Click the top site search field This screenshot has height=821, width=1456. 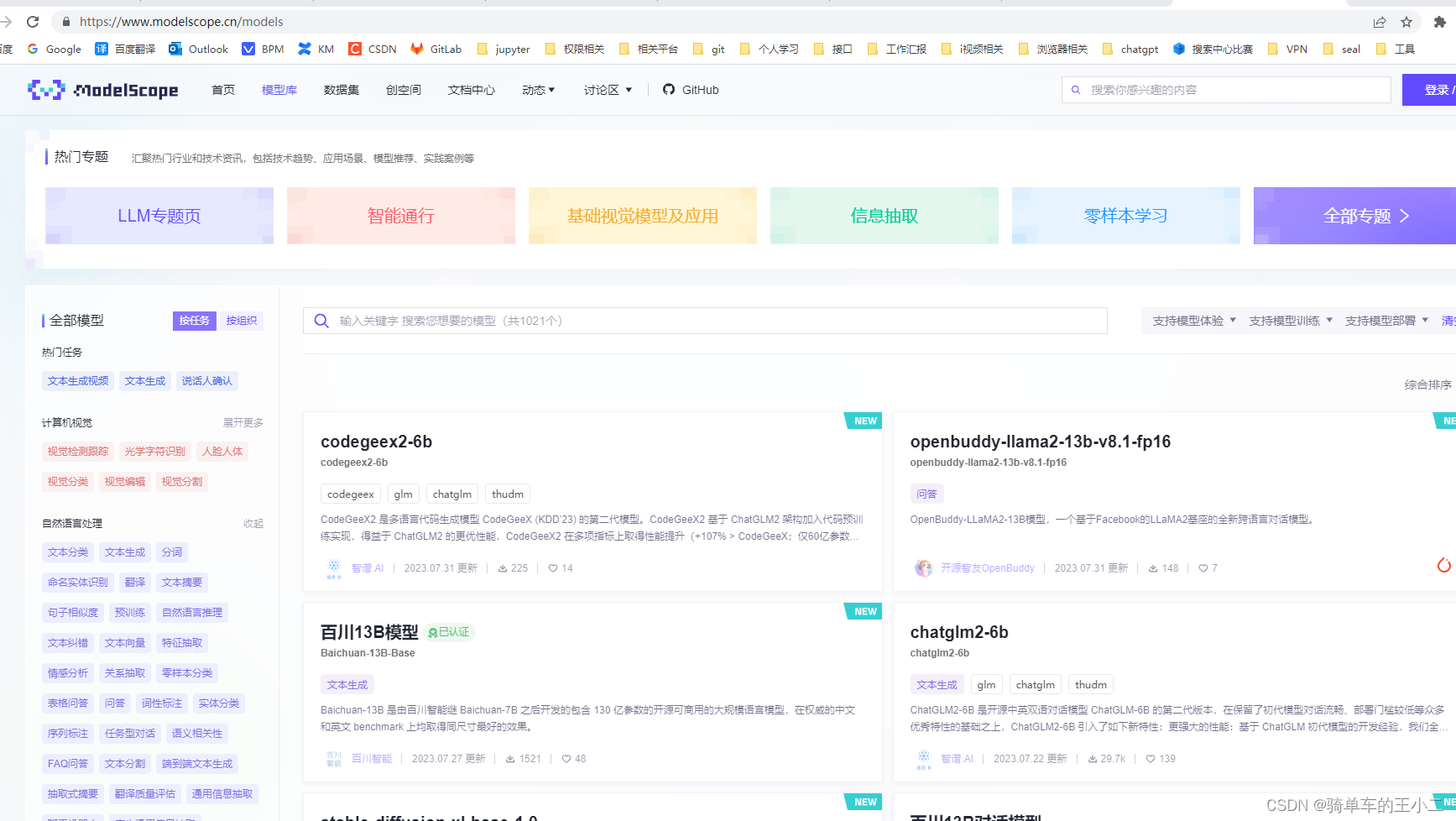[x=1226, y=90]
